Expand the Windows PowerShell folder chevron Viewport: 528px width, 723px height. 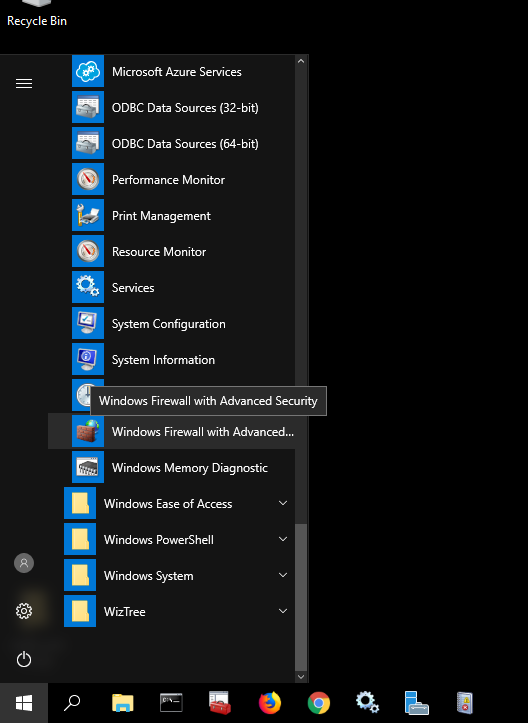[283, 539]
